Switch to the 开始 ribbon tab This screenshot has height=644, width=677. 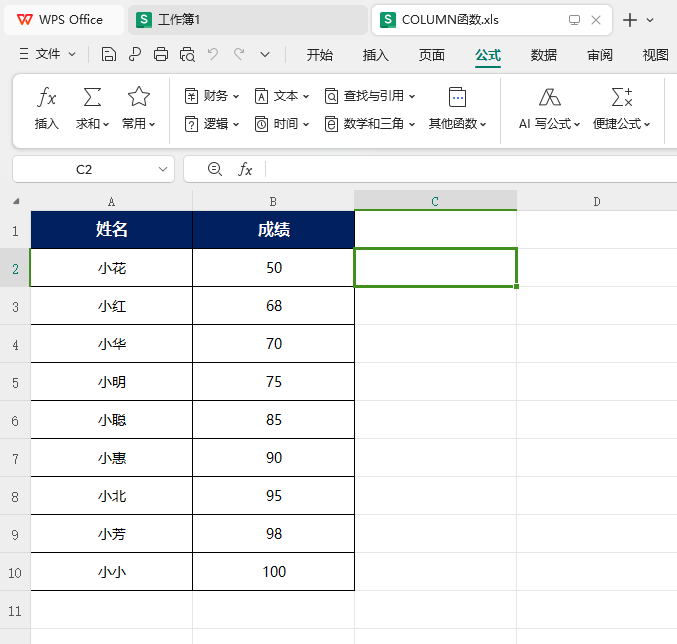pos(320,55)
